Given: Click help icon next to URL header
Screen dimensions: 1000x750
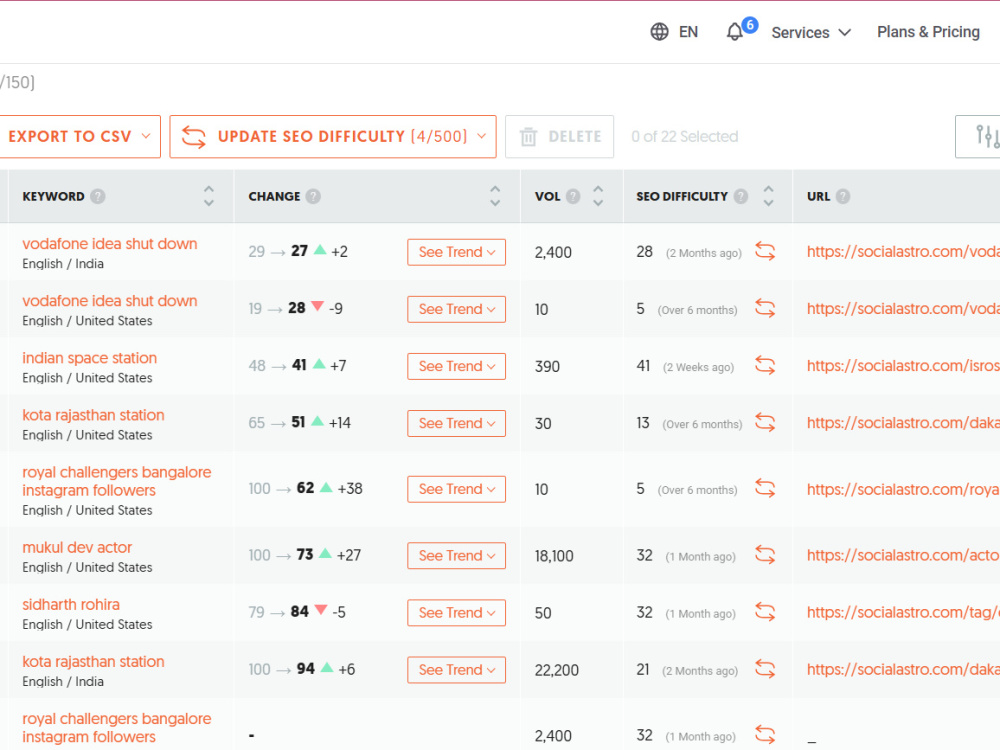Looking at the screenshot, I should click(x=843, y=196).
